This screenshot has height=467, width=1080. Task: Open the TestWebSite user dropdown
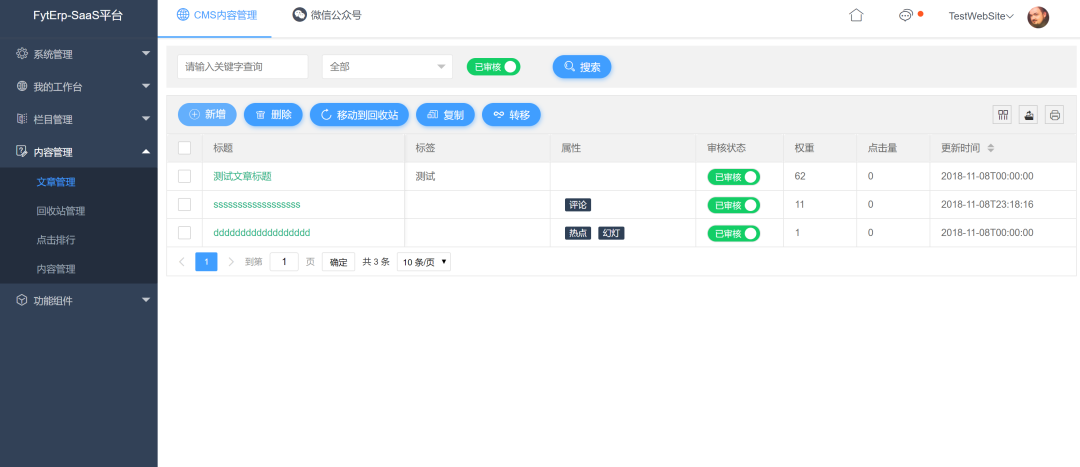point(980,16)
